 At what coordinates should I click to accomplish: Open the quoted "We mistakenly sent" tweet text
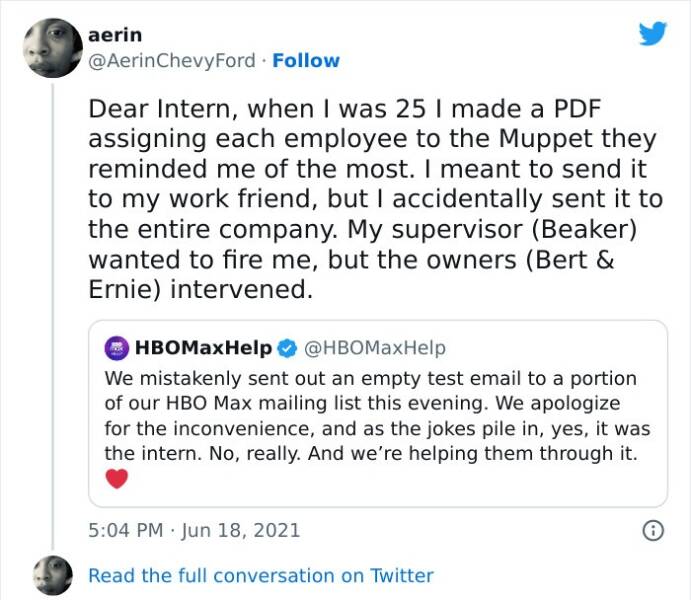pyautogui.click(x=377, y=416)
